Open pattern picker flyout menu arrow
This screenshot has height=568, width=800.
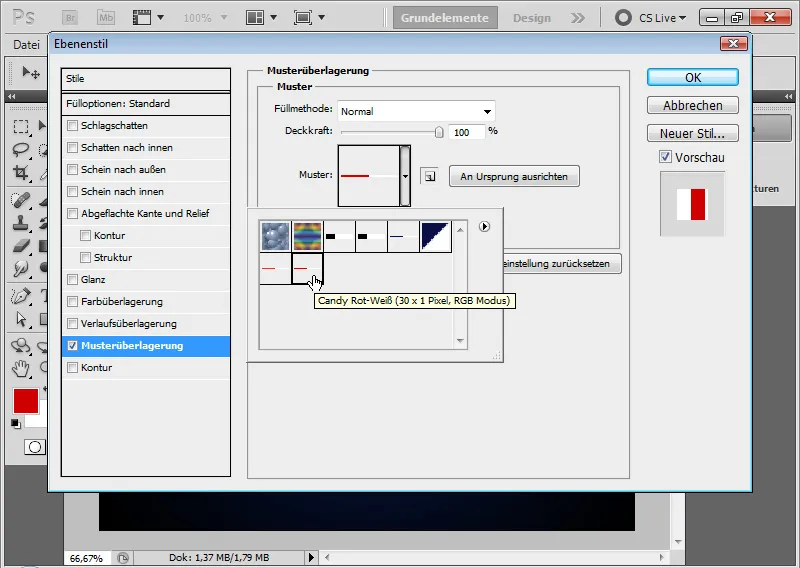pos(484,226)
